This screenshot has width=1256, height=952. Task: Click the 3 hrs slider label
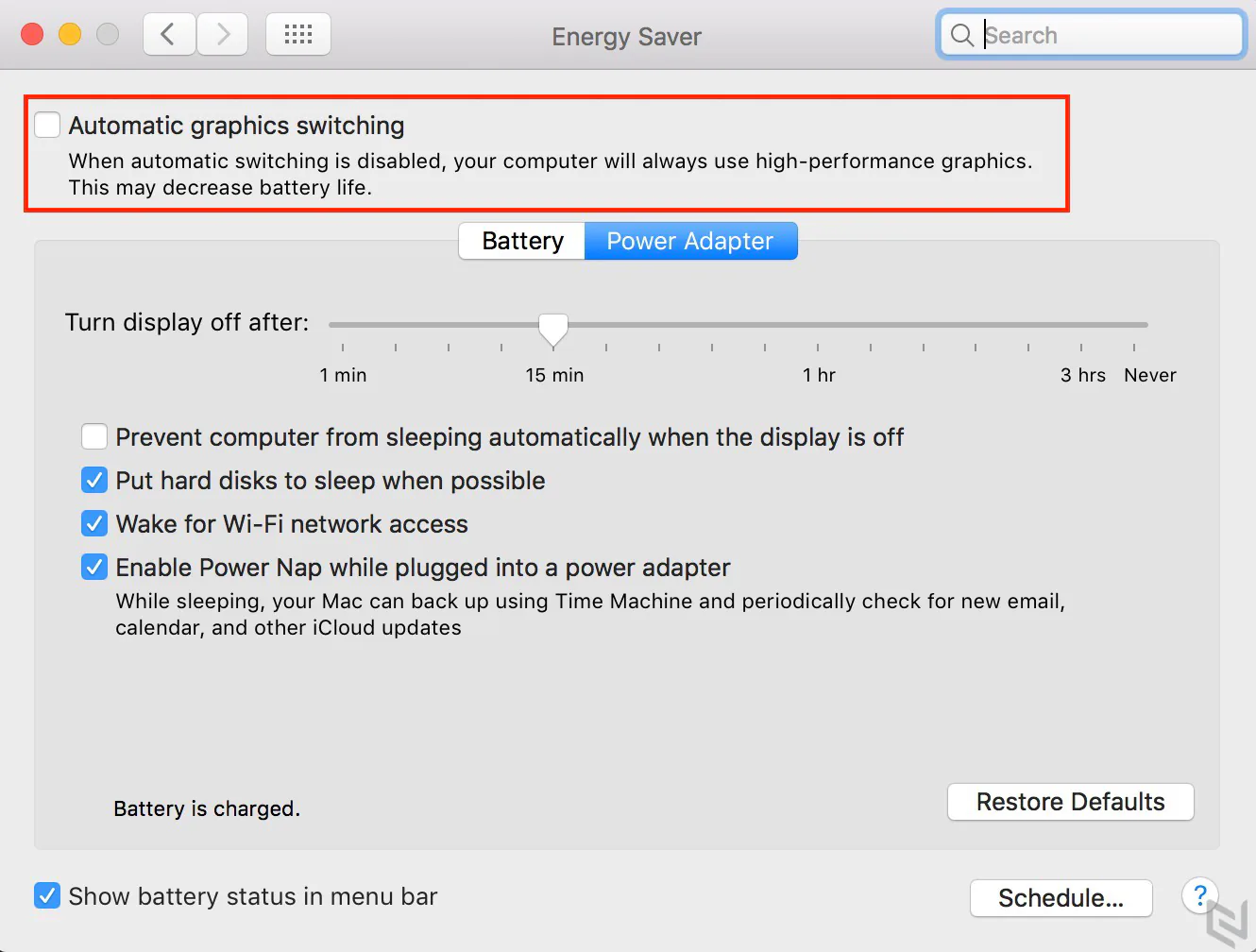click(x=1082, y=375)
